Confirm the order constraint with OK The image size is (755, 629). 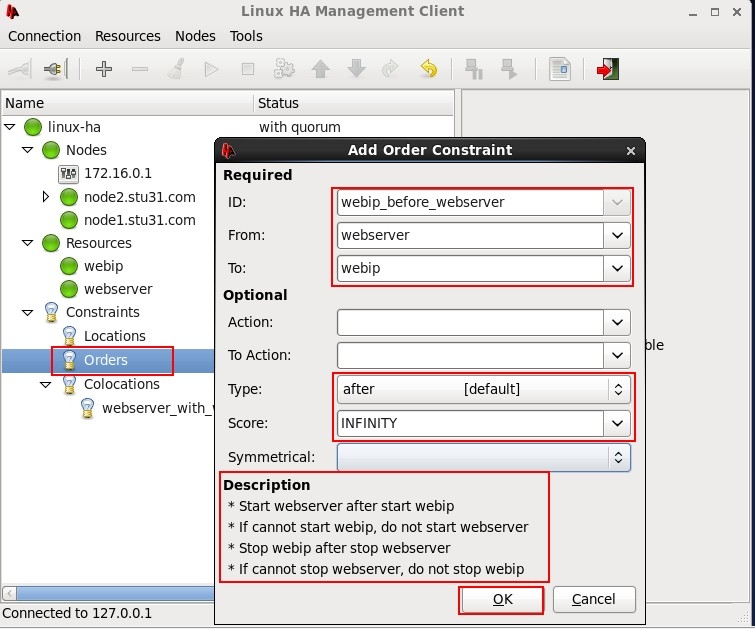(501, 599)
